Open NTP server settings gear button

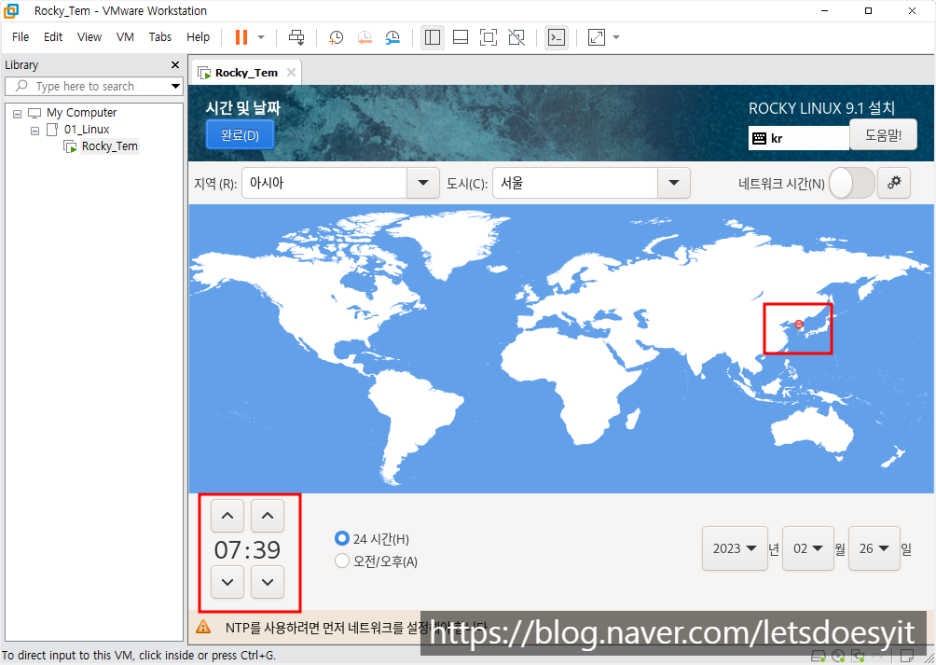[894, 183]
